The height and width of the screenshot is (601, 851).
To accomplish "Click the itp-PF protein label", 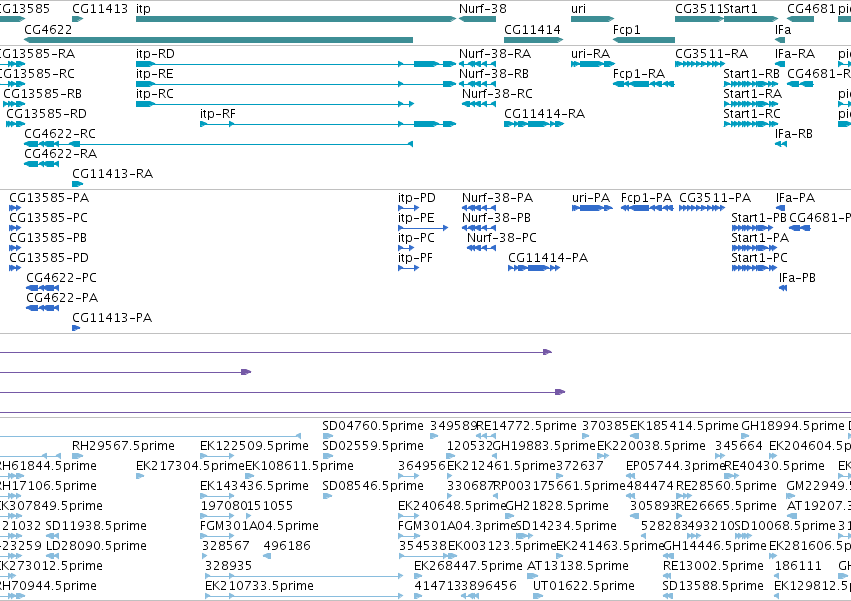I will pos(415,258).
